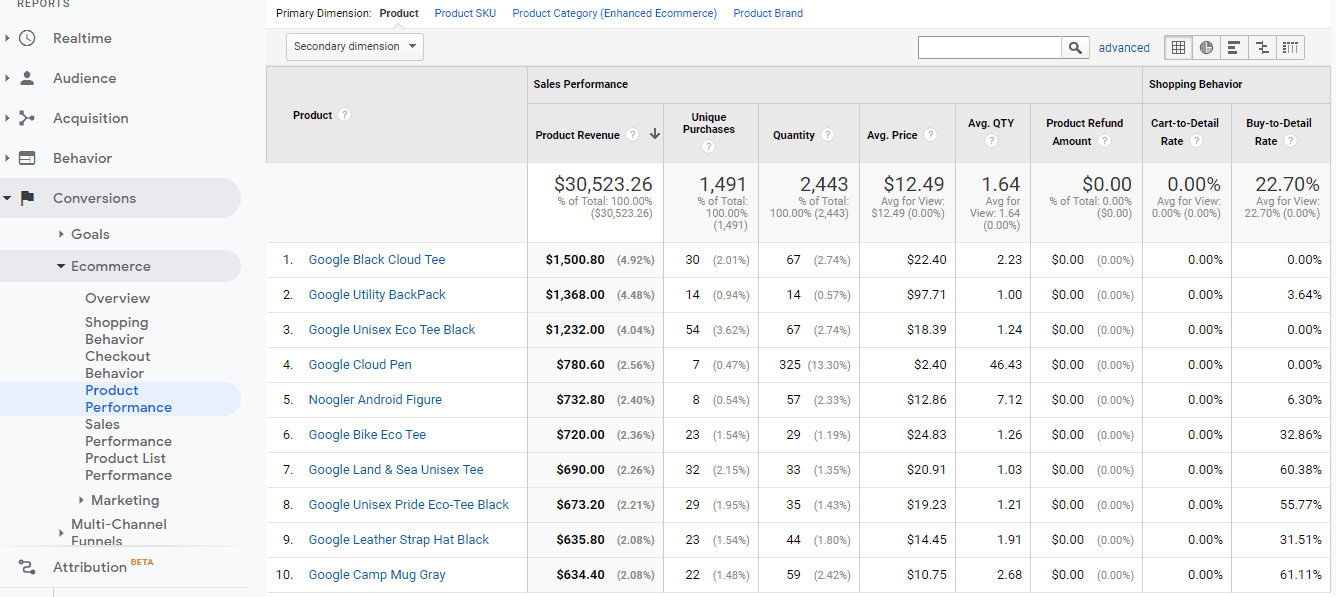1336x597 pixels.
Task: Expand the Marketing submenu
Action: click(81, 500)
